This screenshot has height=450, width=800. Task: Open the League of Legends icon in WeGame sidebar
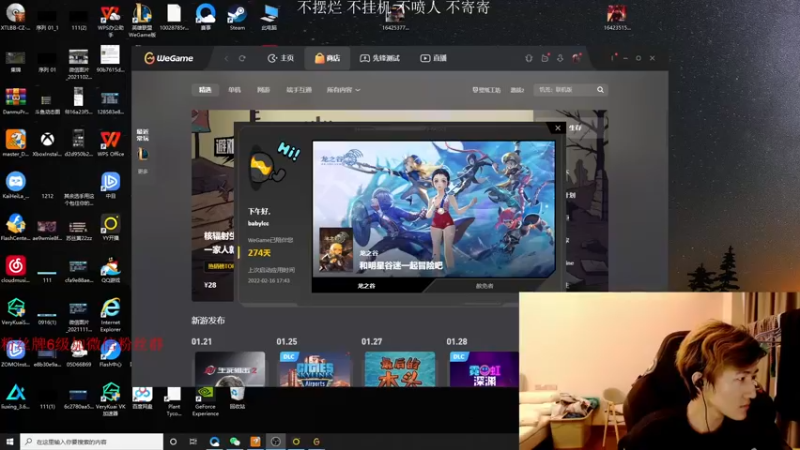tap(143, 154)
